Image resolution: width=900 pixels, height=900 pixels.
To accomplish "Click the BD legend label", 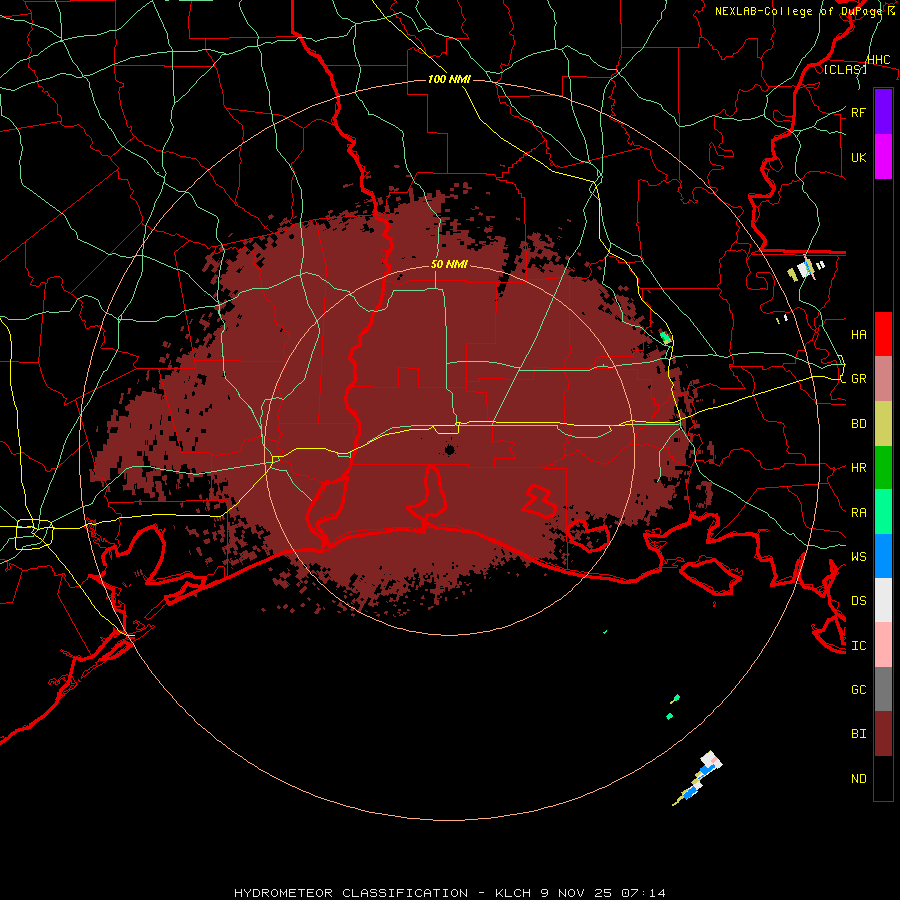I will click(x=858, y=424).
